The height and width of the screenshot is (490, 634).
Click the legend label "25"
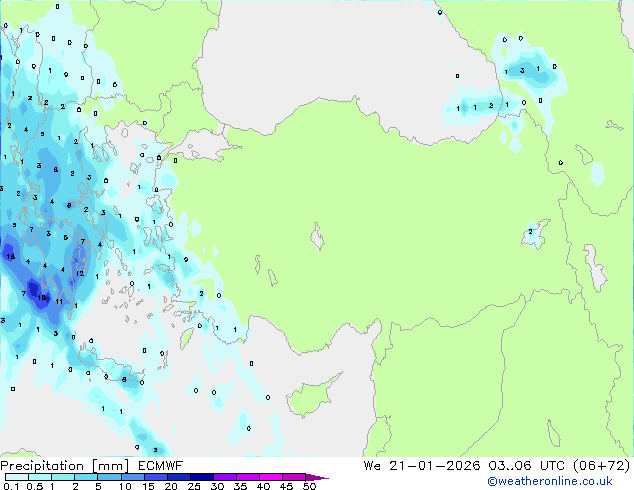(x=194, y=486)
